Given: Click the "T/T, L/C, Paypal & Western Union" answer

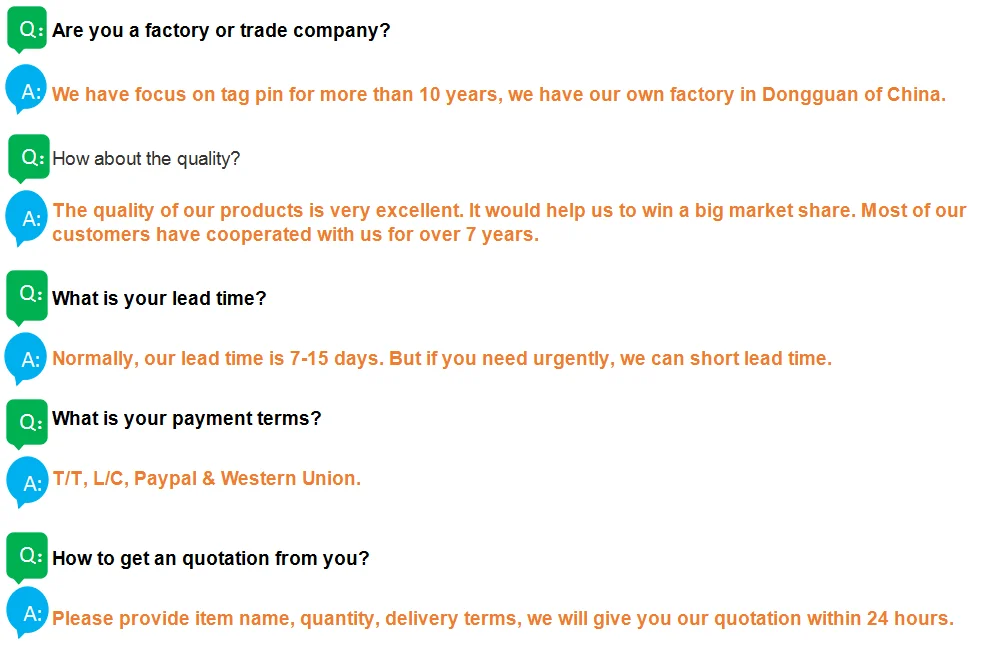Looking at the screenshot, I should (206, 478).
